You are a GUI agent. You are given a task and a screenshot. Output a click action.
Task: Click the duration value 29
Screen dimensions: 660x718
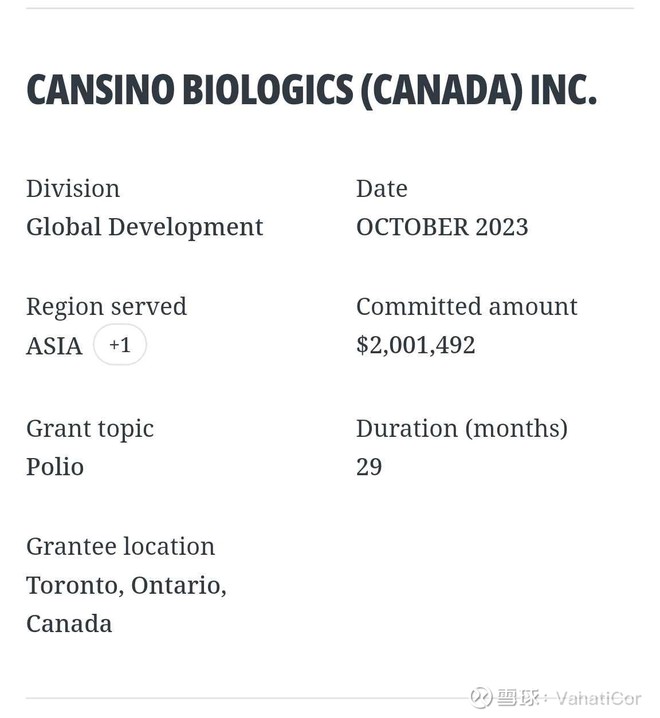click(x=369, y=467)
